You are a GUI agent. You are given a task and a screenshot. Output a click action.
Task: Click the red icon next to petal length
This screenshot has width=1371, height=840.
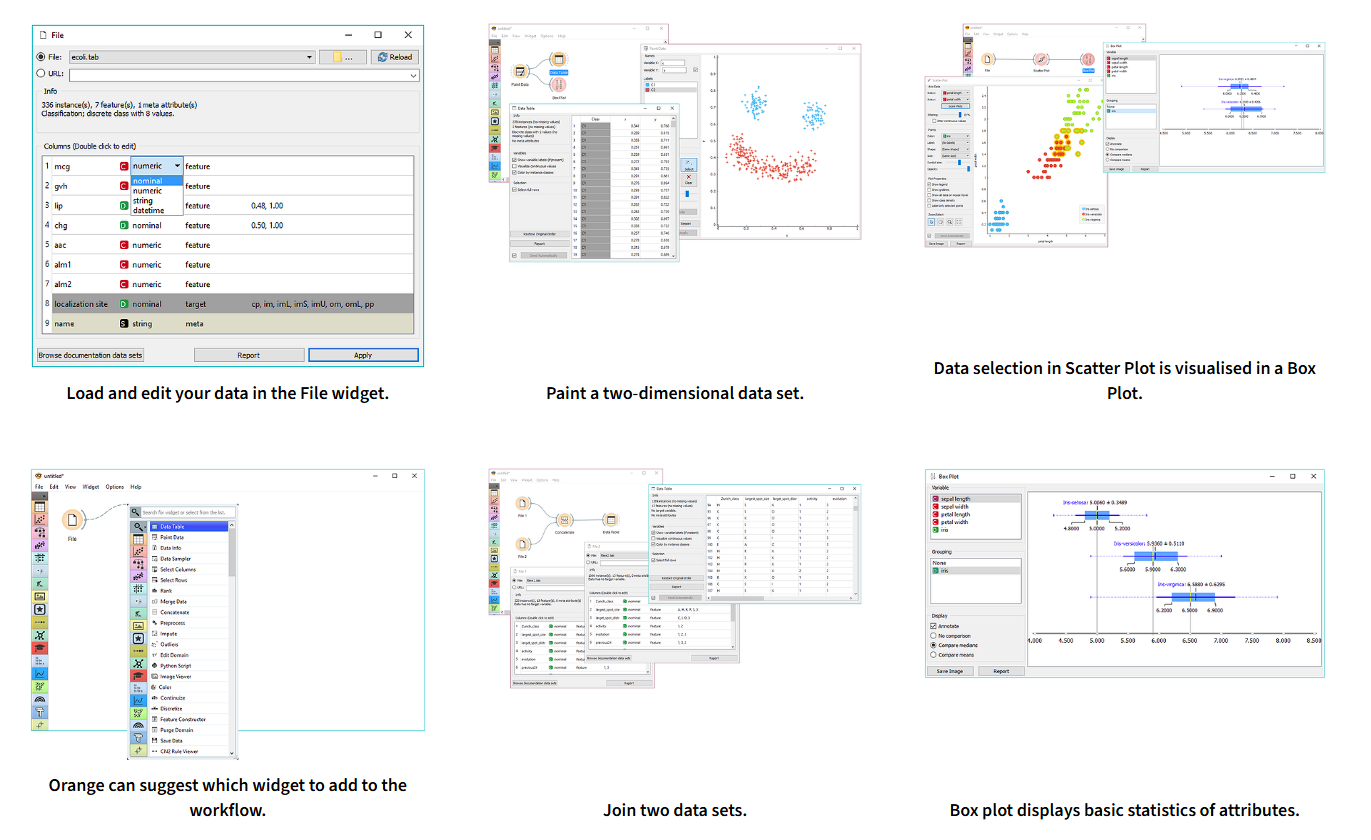935,515
